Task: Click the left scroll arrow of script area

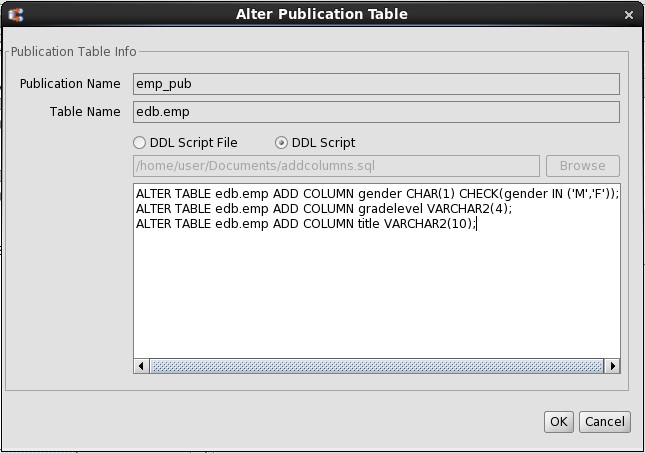Action: [142, 366]
